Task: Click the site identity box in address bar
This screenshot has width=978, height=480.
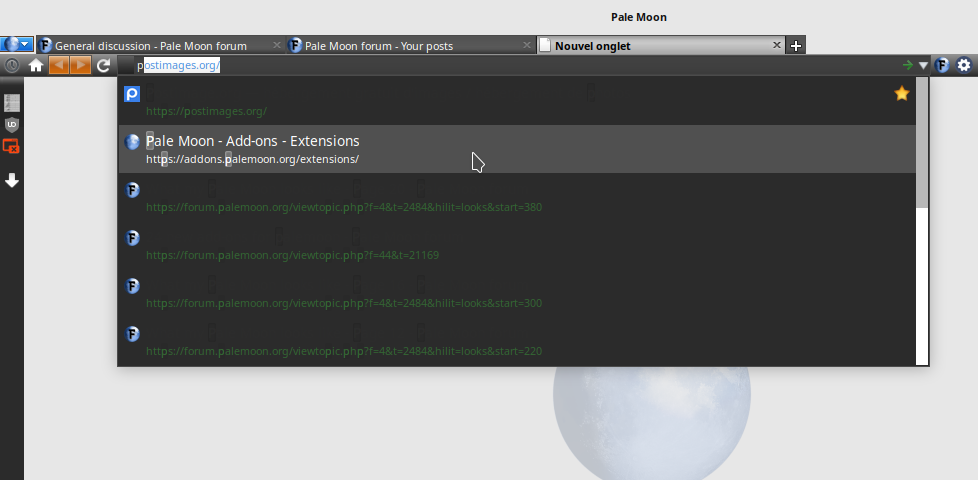Action: [x=126, y=65]
